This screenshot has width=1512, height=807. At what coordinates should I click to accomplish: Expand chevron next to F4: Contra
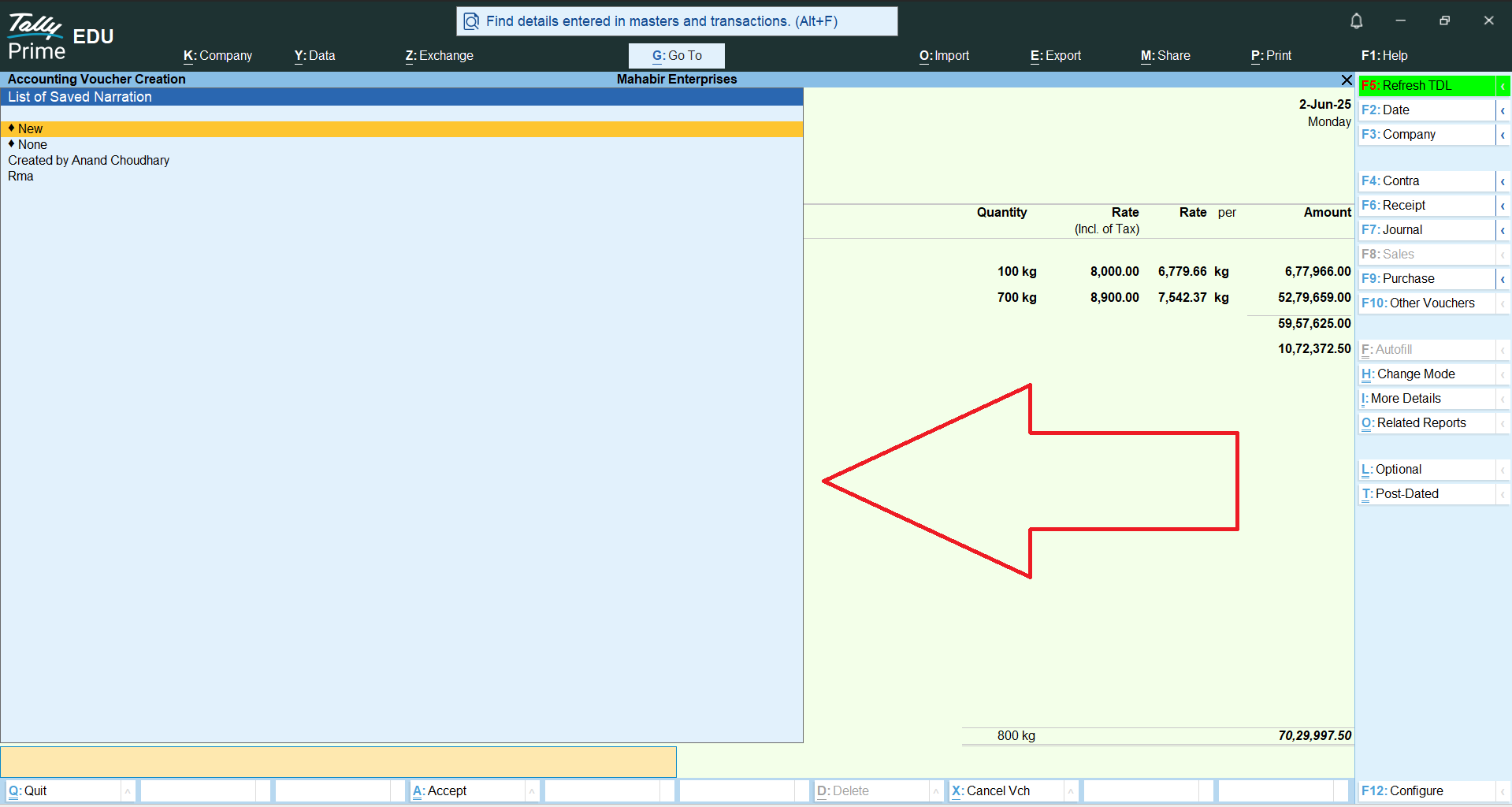1503,180
